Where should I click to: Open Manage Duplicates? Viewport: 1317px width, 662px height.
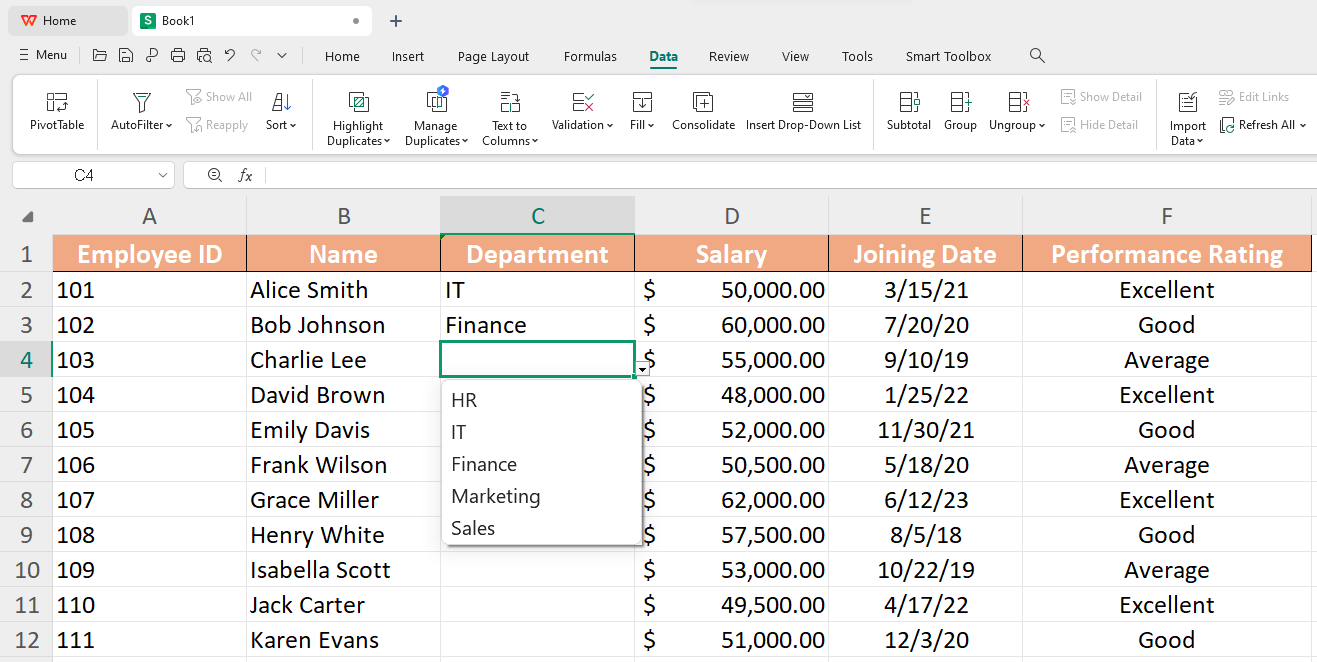coord(435,115)
